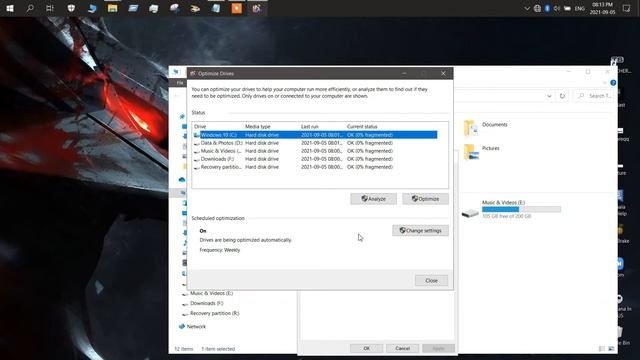
Task: Open Task View in the taskbar
Action: [50, 8]
